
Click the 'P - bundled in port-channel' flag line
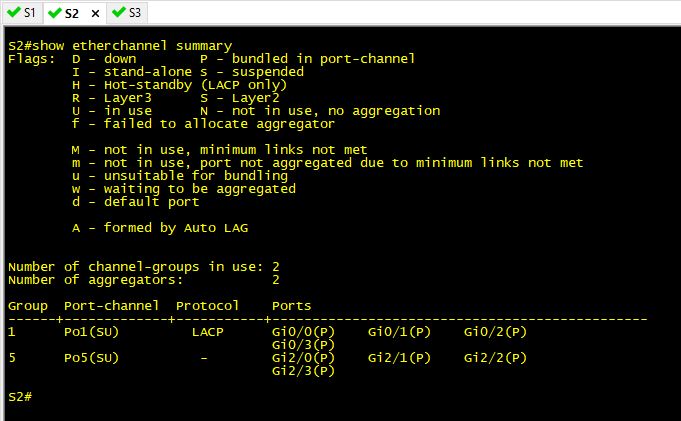tap(307, 59)
